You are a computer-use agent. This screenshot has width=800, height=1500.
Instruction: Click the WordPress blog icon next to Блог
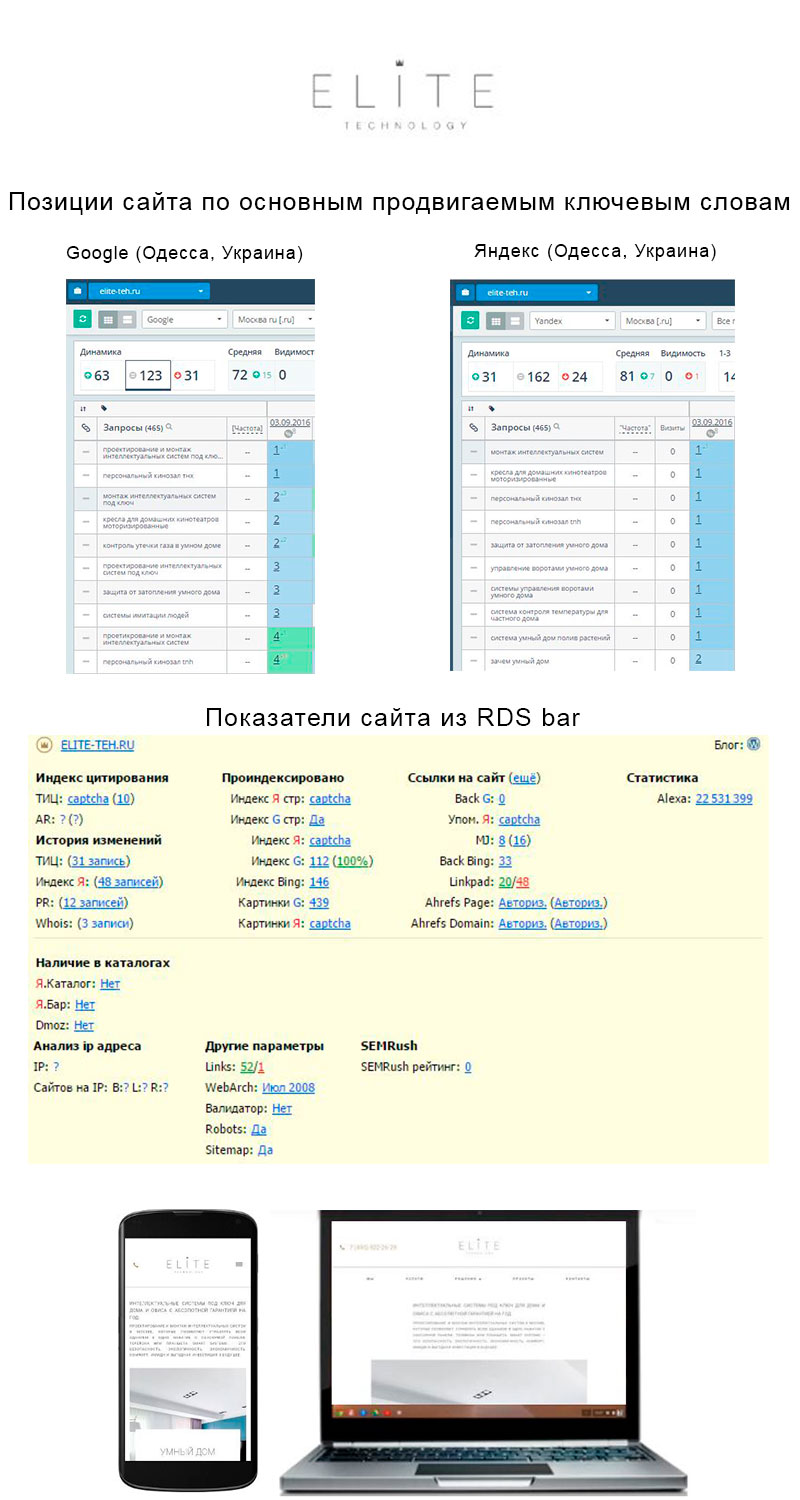[754, 744]
